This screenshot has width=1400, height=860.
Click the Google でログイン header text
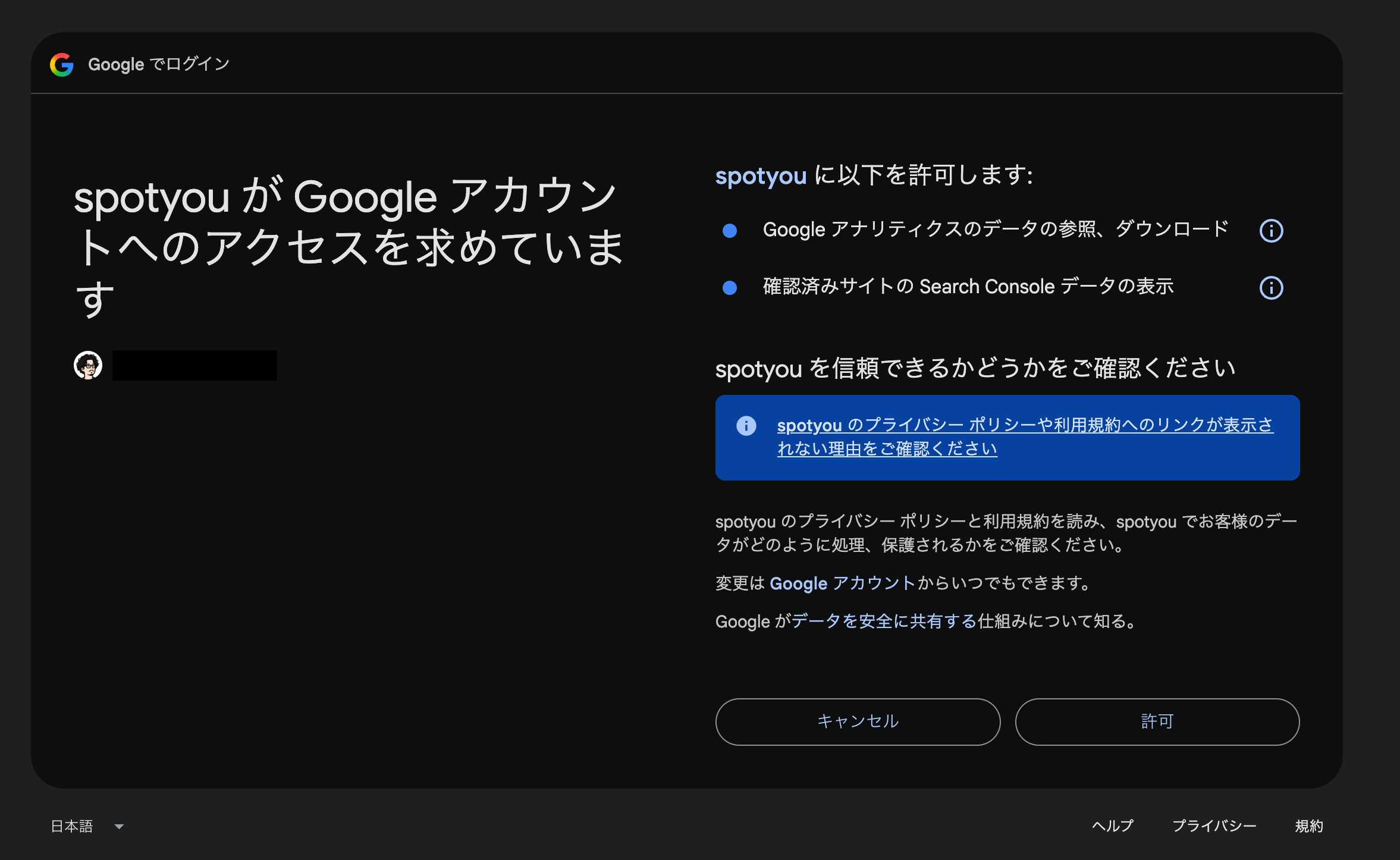point(159,64)
